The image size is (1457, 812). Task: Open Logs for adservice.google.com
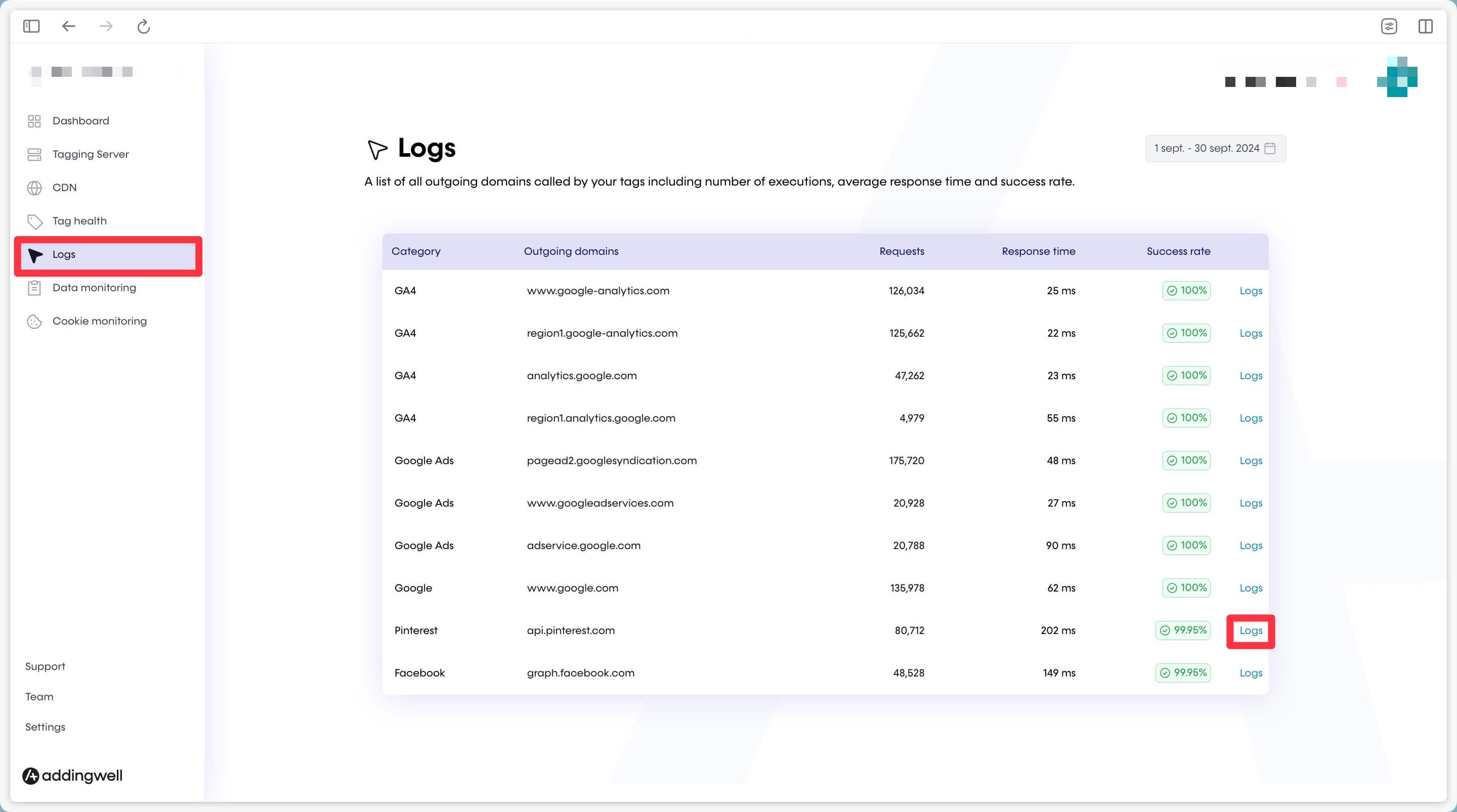(x=1251, y=545)
